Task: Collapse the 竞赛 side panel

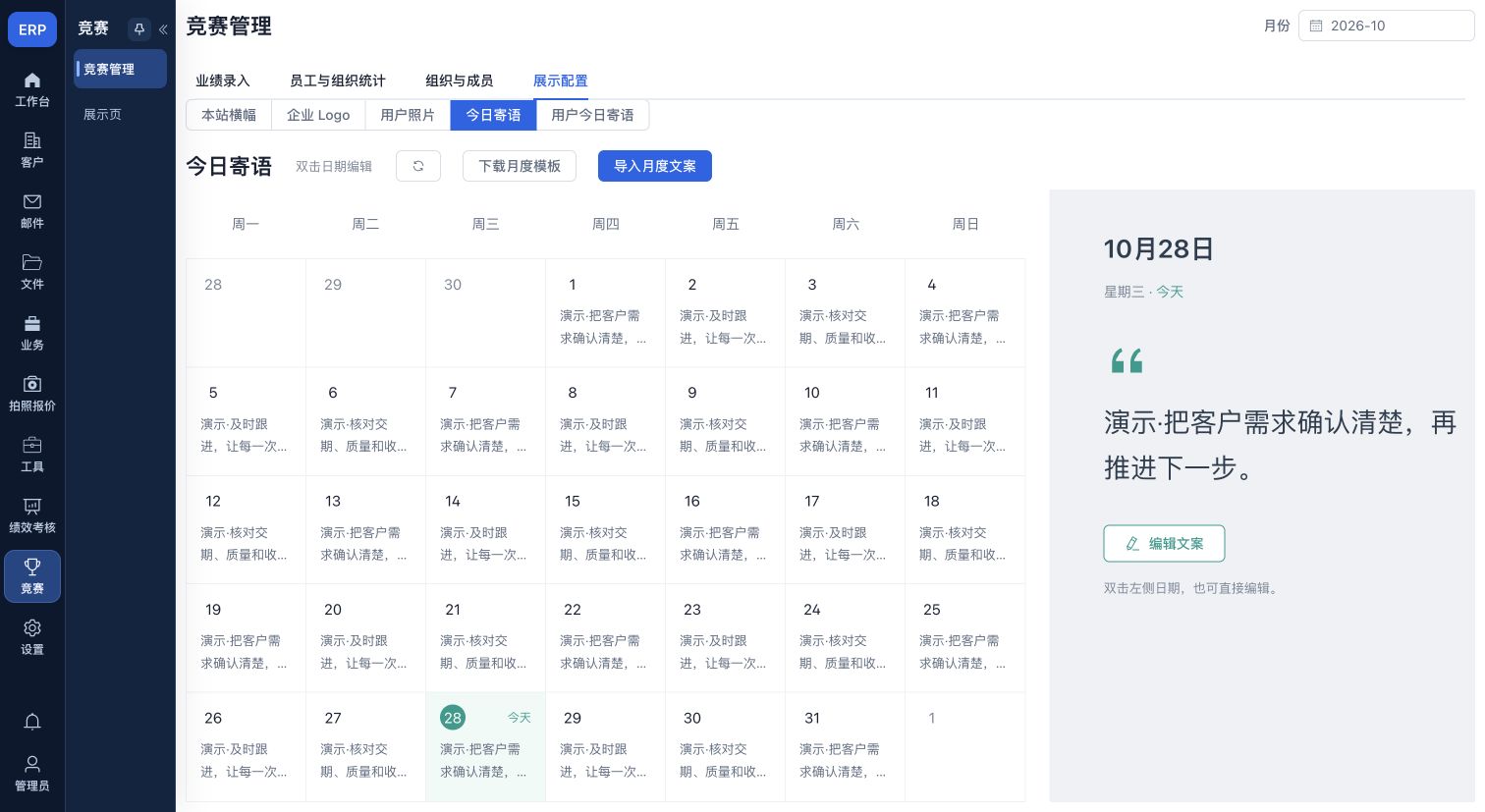Action: [163, 29]
